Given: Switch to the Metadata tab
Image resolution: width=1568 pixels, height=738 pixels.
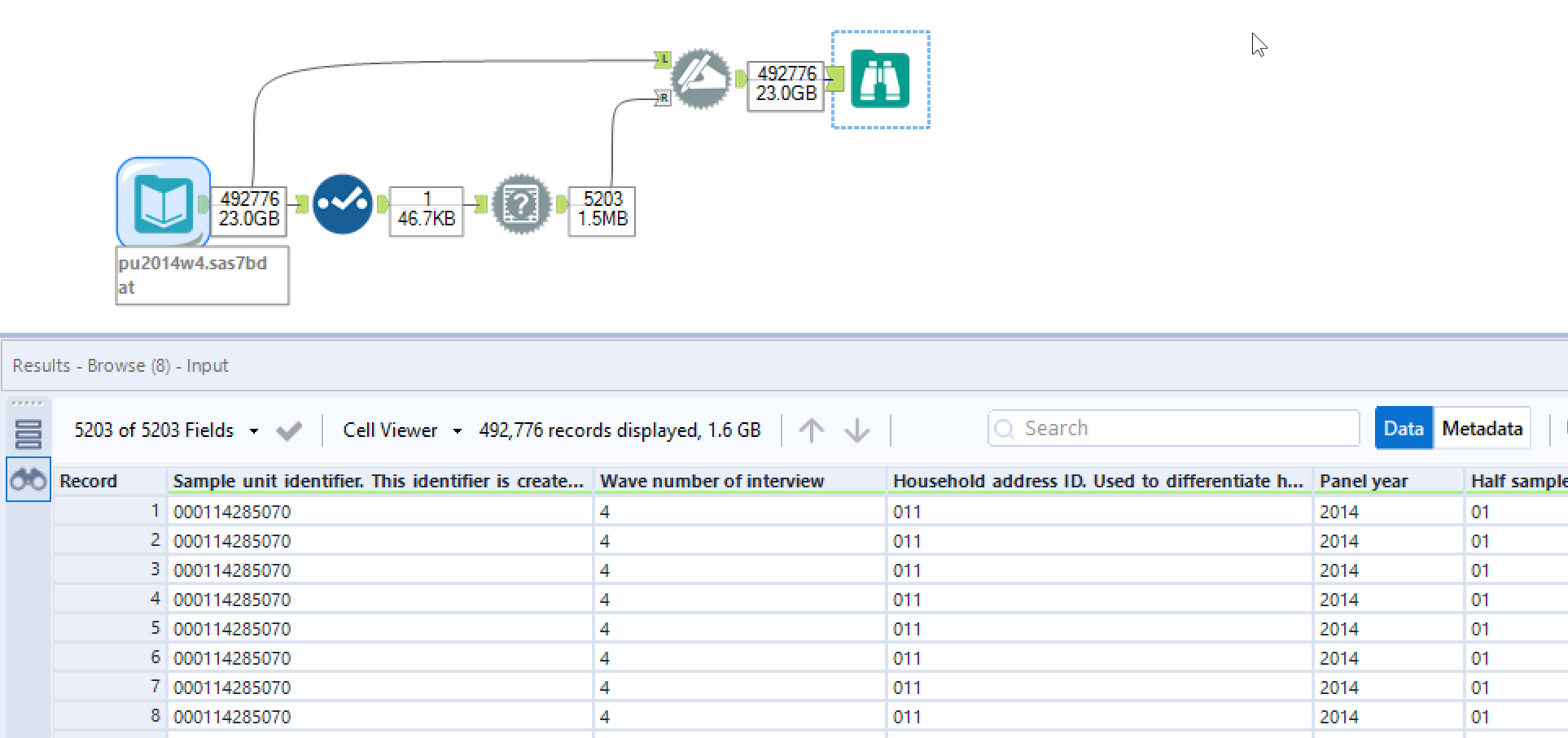Looking at the screenshot, I should coord(1481,427).
